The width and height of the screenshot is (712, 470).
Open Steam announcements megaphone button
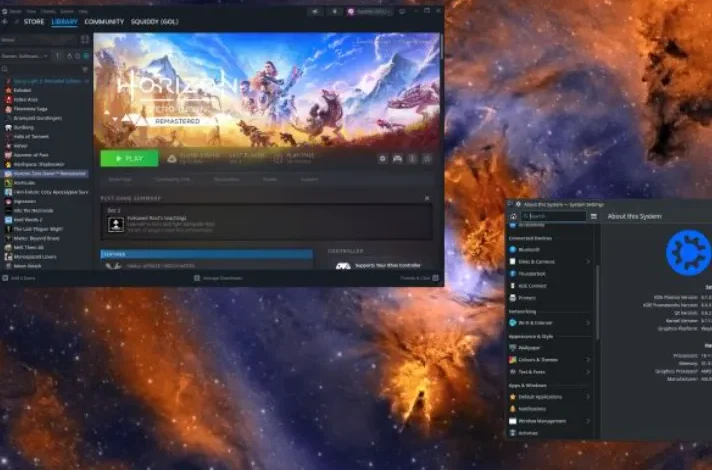[x=315, y=11]
